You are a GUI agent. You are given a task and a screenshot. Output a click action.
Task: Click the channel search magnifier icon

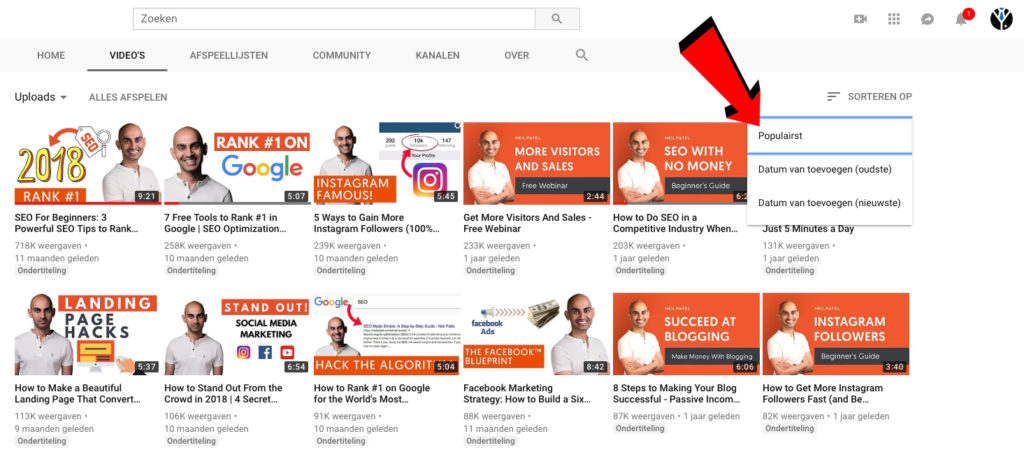[581, 55]
